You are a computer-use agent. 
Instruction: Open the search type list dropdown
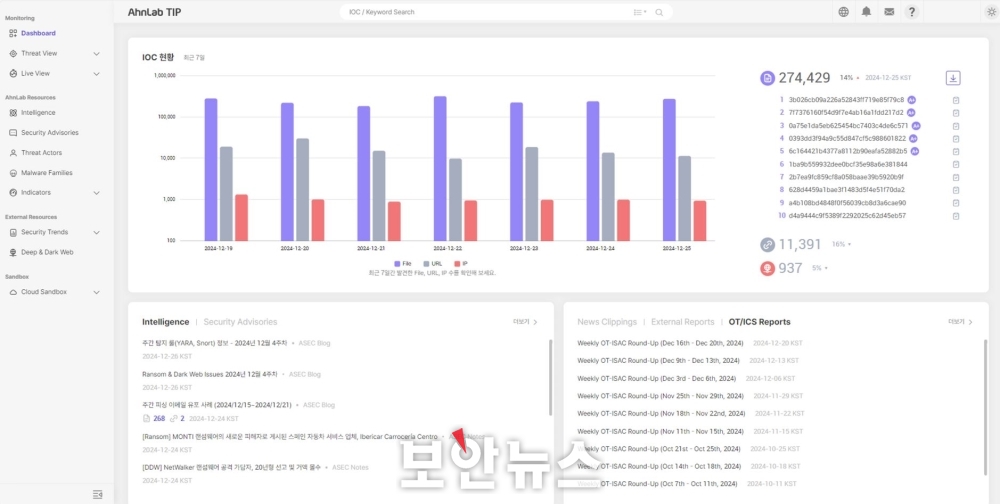[640, 12]
